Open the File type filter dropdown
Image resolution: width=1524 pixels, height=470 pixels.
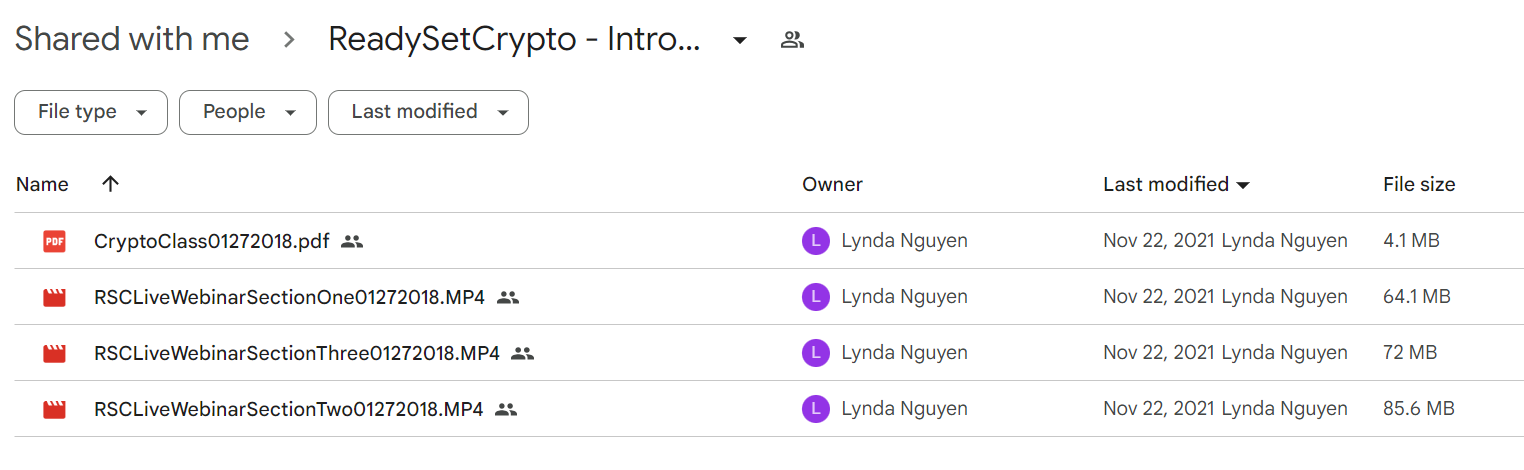click(91, 112)
